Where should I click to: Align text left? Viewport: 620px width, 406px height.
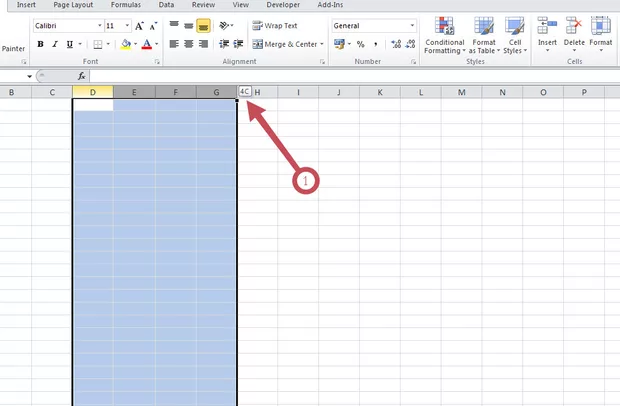[174, 44]
